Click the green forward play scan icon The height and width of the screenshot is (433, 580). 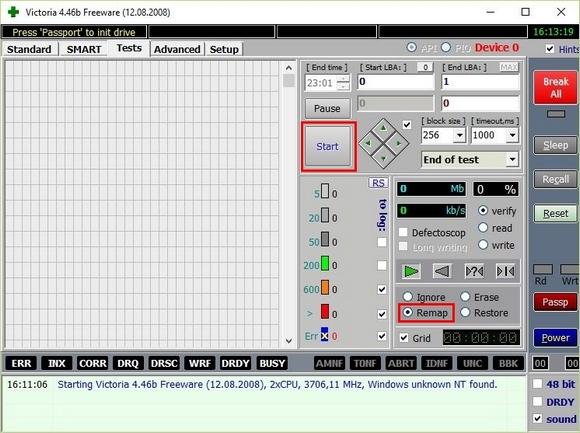tap(411, 271)
